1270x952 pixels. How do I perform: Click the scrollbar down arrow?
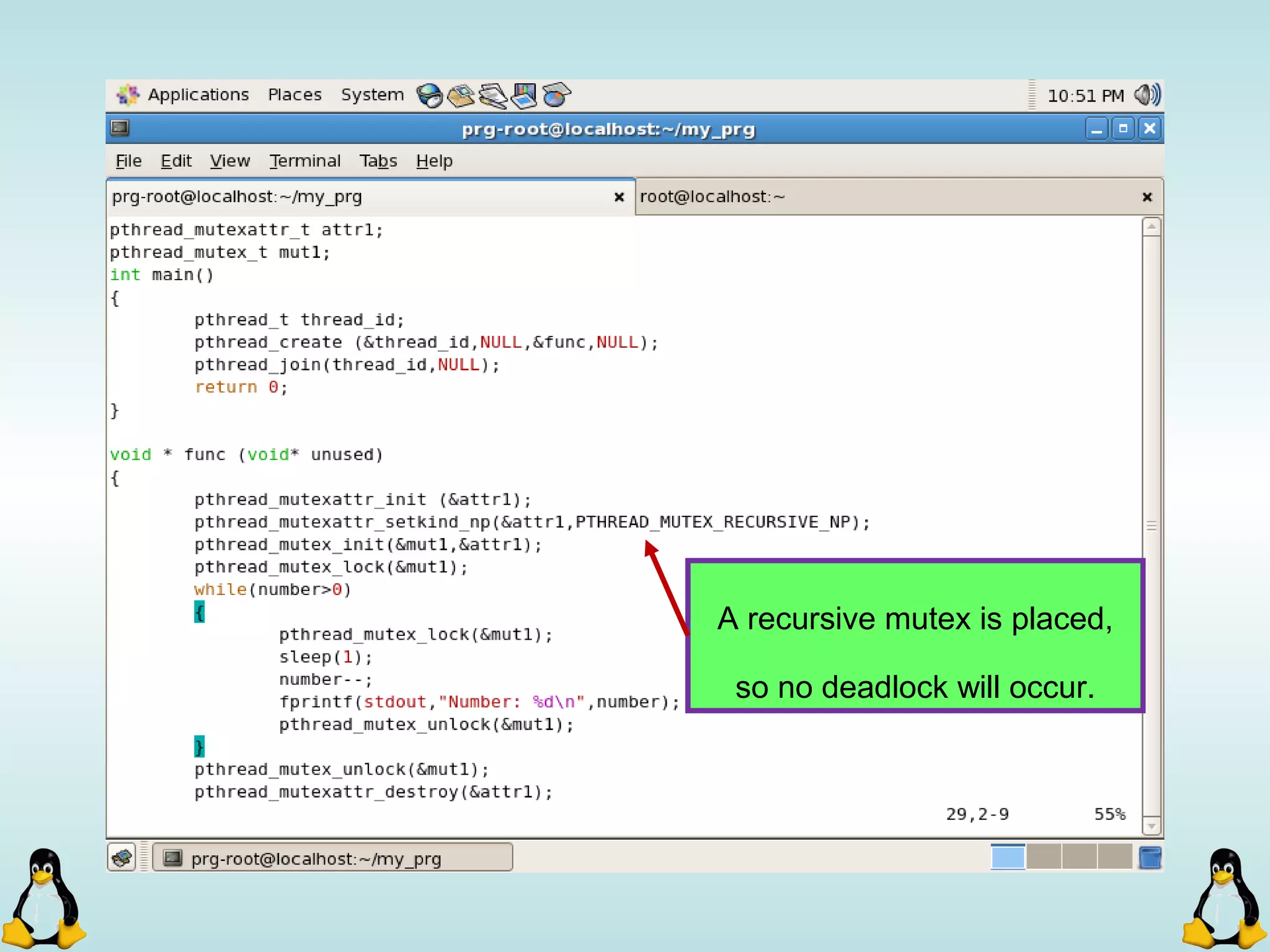pyautogui.click(x=1152, y=826)
